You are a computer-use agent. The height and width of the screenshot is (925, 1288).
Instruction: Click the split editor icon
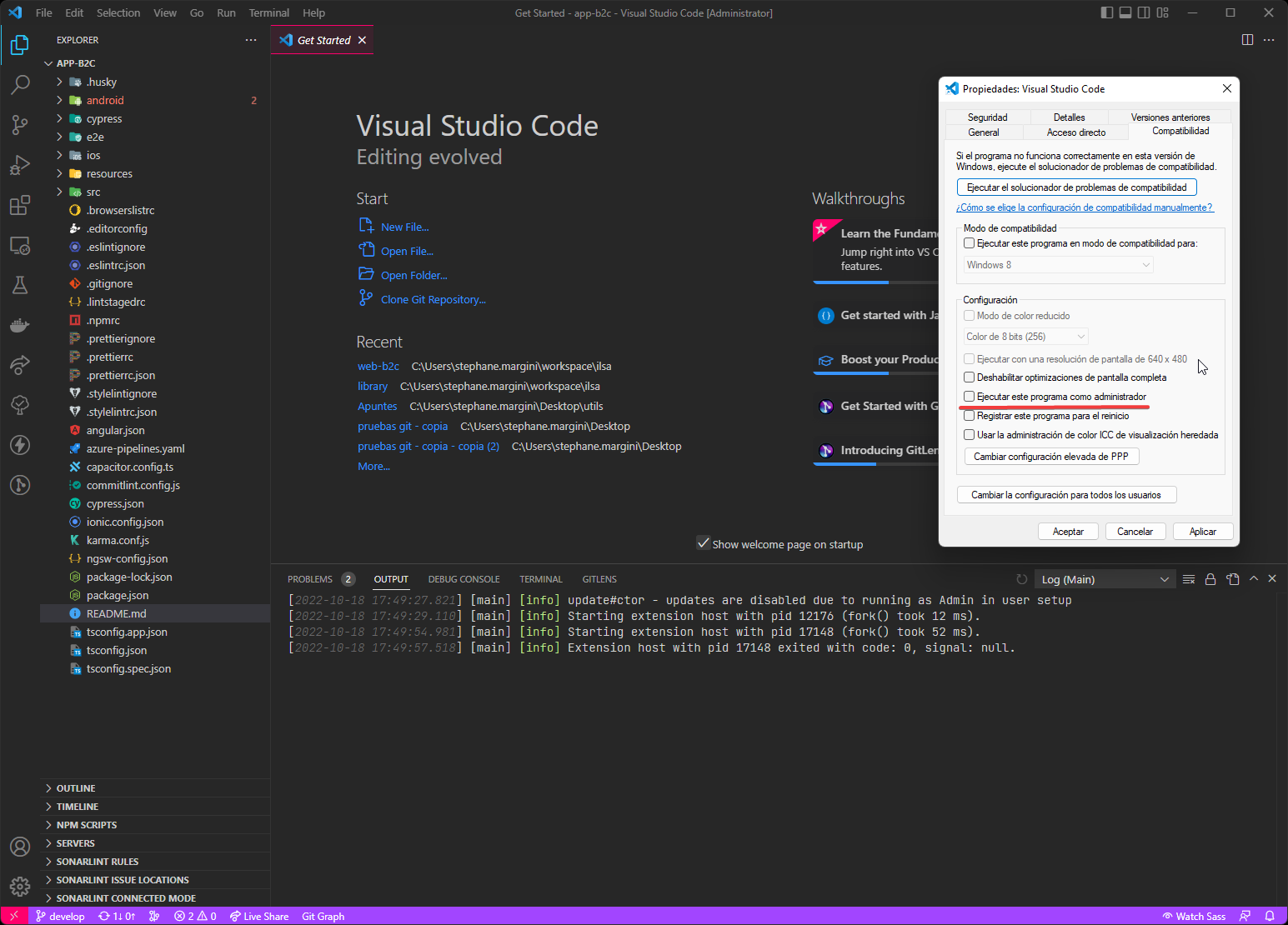(1247, 40)
